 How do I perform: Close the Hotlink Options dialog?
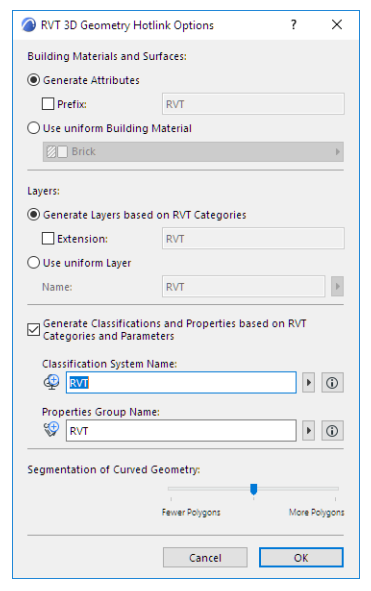tap(337, 25)
